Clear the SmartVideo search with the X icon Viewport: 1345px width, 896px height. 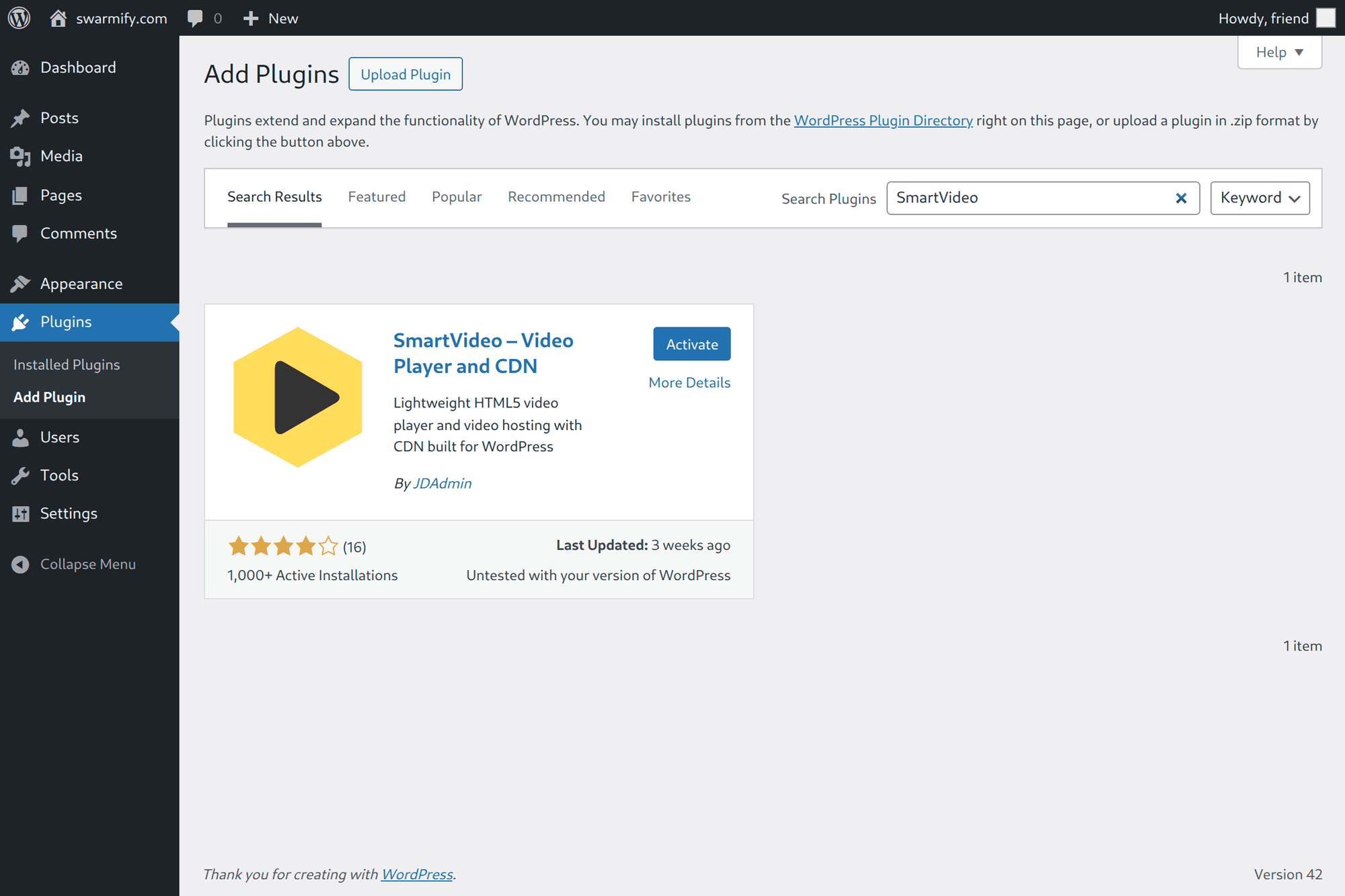tap(1181, 198)
